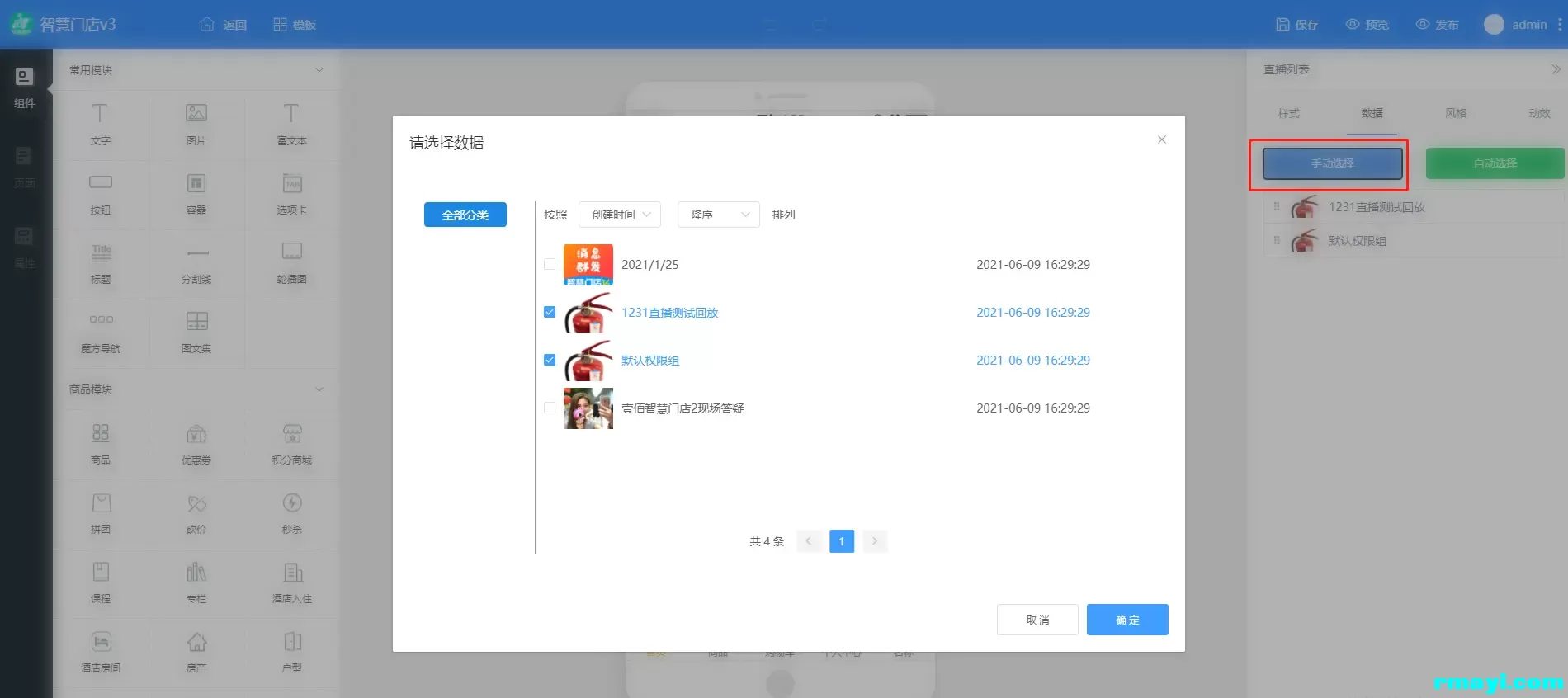The image size is (1568, 698).
Task: Click the 壹佰智慧门店2现场答疑 thumbnail
Action: pos(588,408)
